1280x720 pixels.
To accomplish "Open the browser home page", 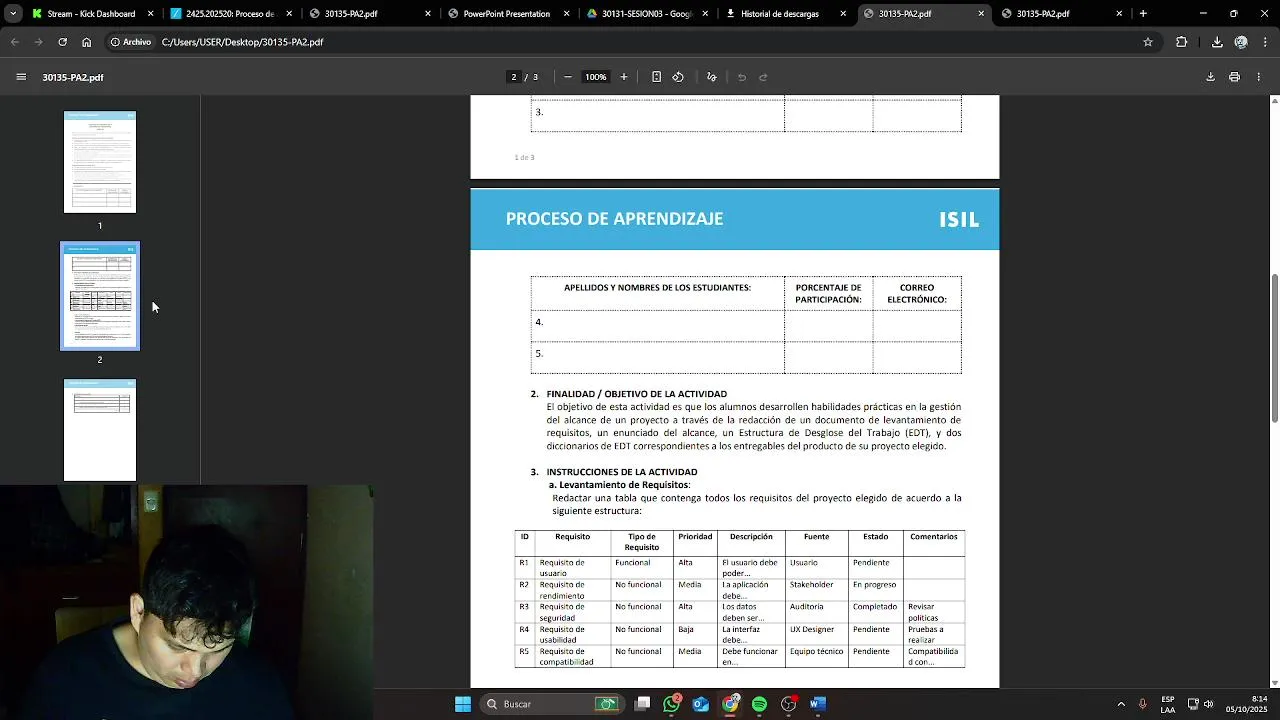I will (87, 42).
